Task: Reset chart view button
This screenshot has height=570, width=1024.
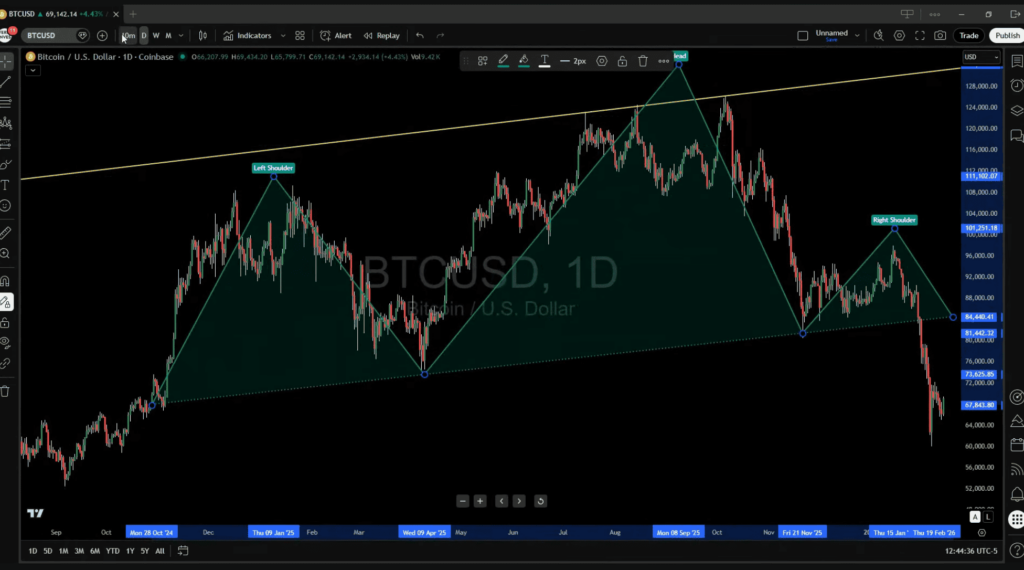Action: (x=540, y=501)
